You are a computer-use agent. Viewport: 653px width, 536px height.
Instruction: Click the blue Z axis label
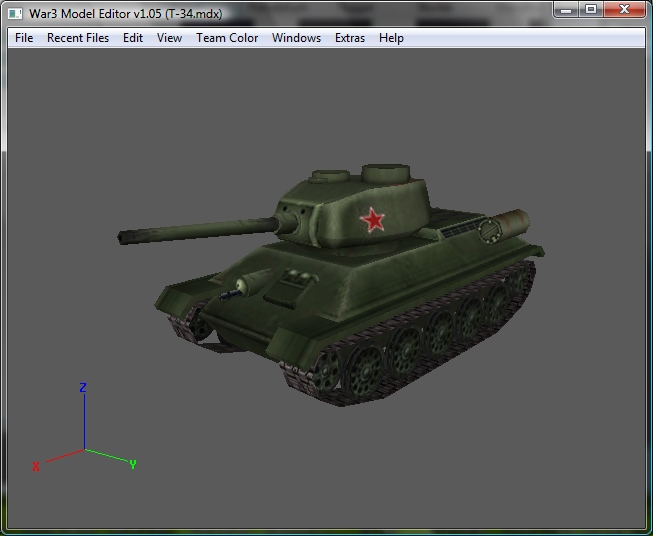(83, 388)
